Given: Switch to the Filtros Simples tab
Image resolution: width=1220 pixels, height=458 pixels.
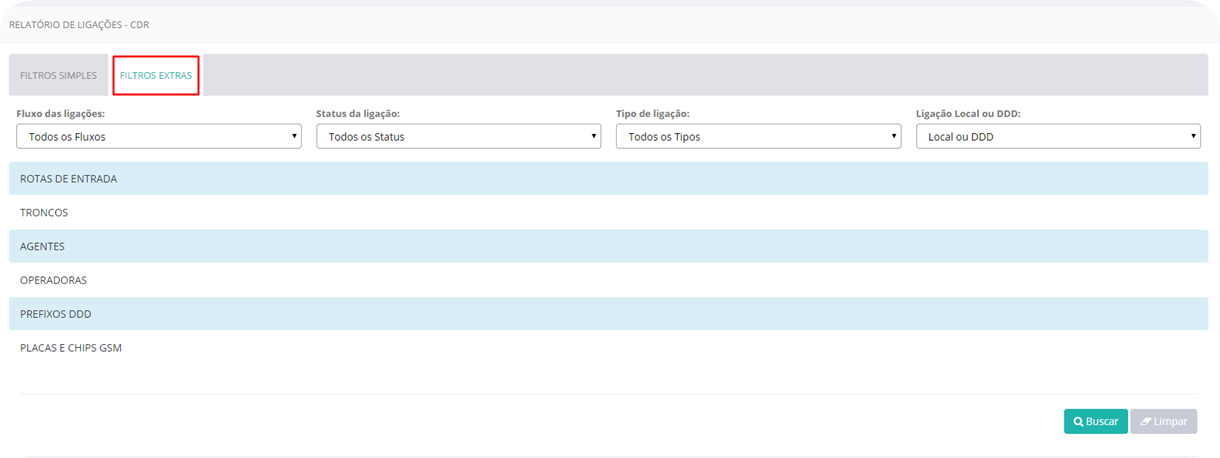Looking at the screenshot, I should point(58,76).
